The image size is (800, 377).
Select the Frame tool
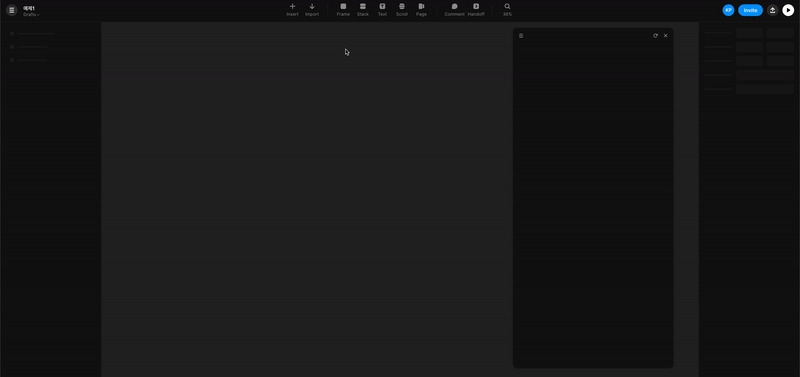(x=343, y=10)
